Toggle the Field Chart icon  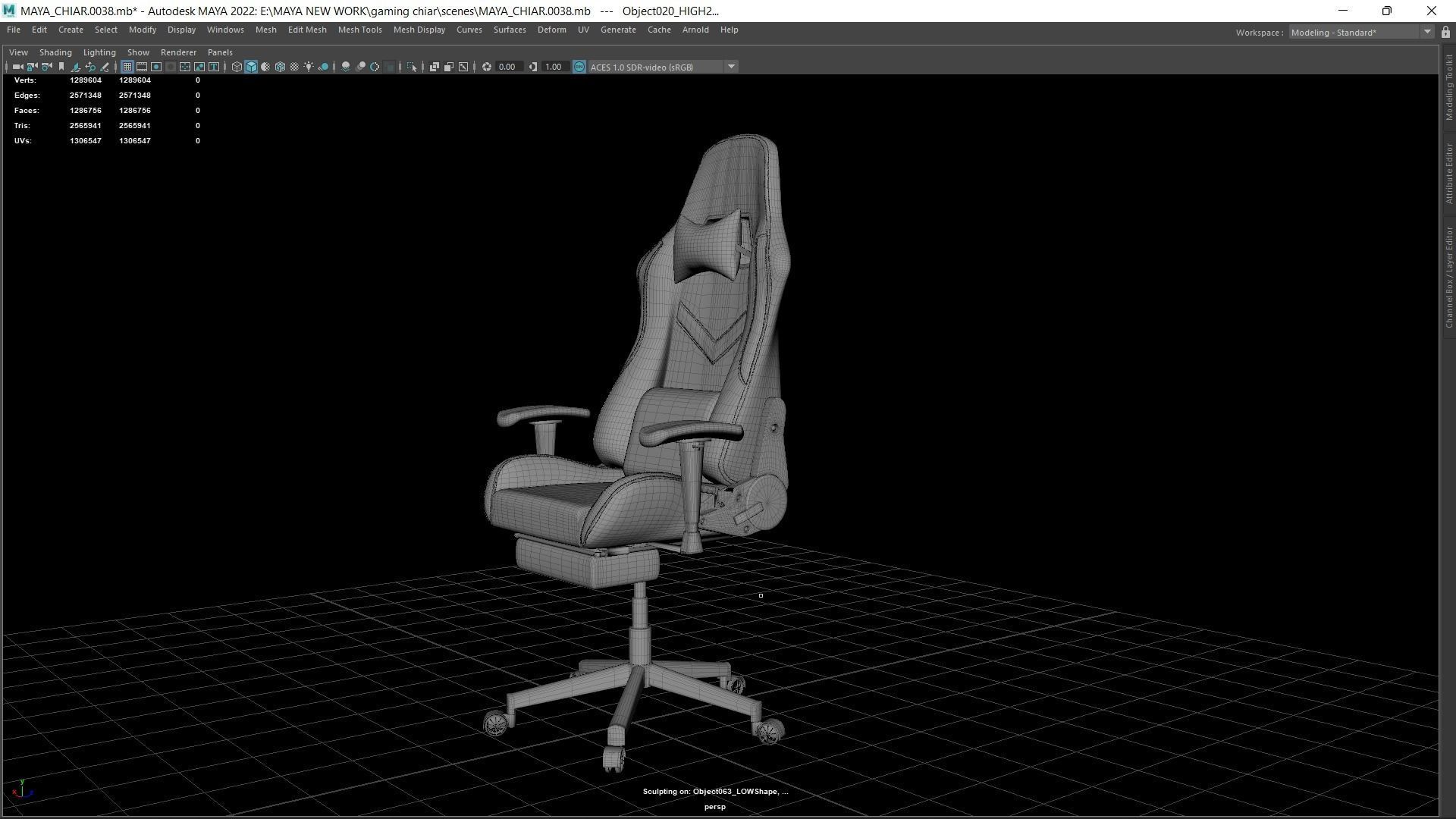pyautogui.click(x=185, y=67)
